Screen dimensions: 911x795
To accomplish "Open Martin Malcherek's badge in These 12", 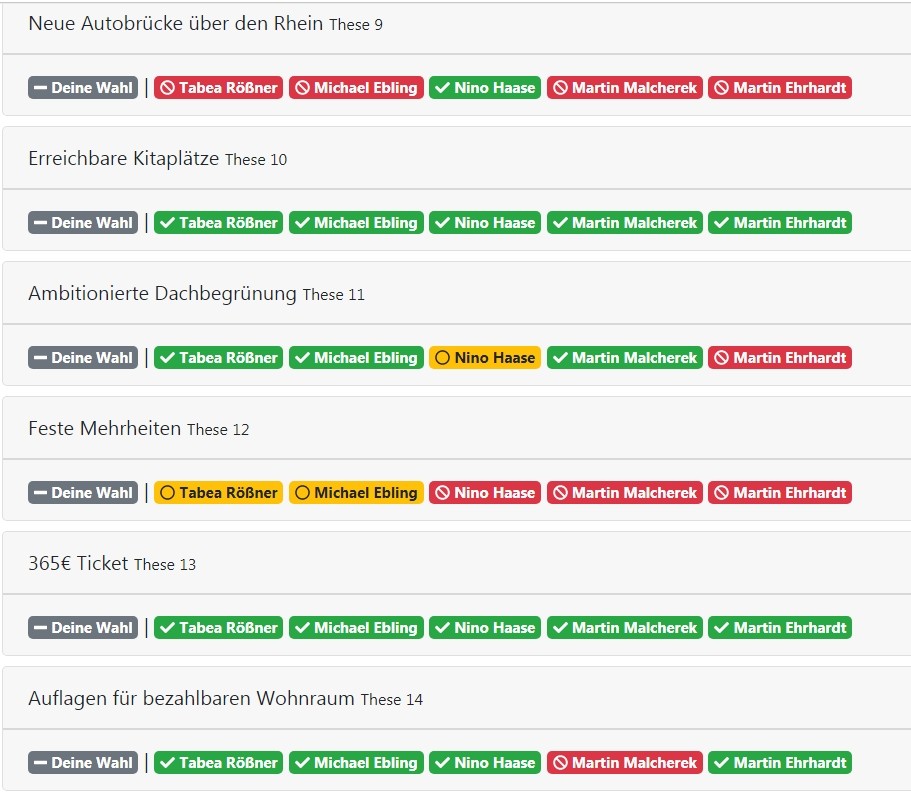I will [x=625, y=492].
